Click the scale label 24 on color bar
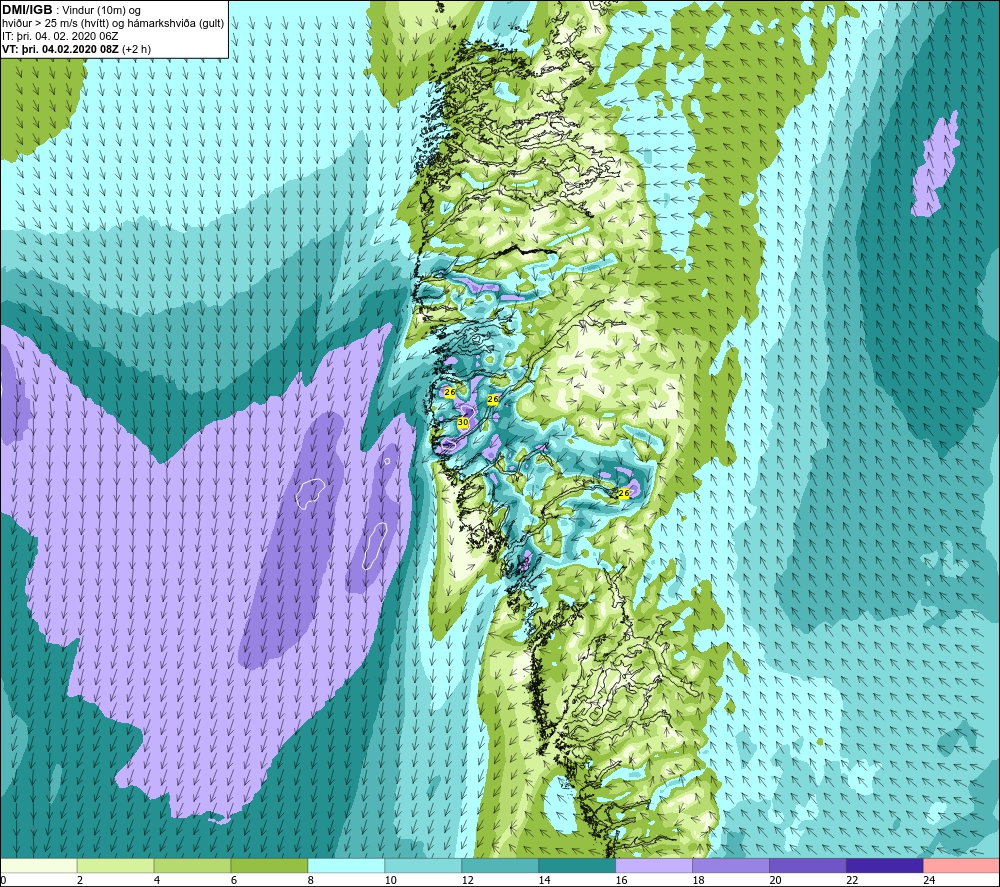 [x=929, y=880]
